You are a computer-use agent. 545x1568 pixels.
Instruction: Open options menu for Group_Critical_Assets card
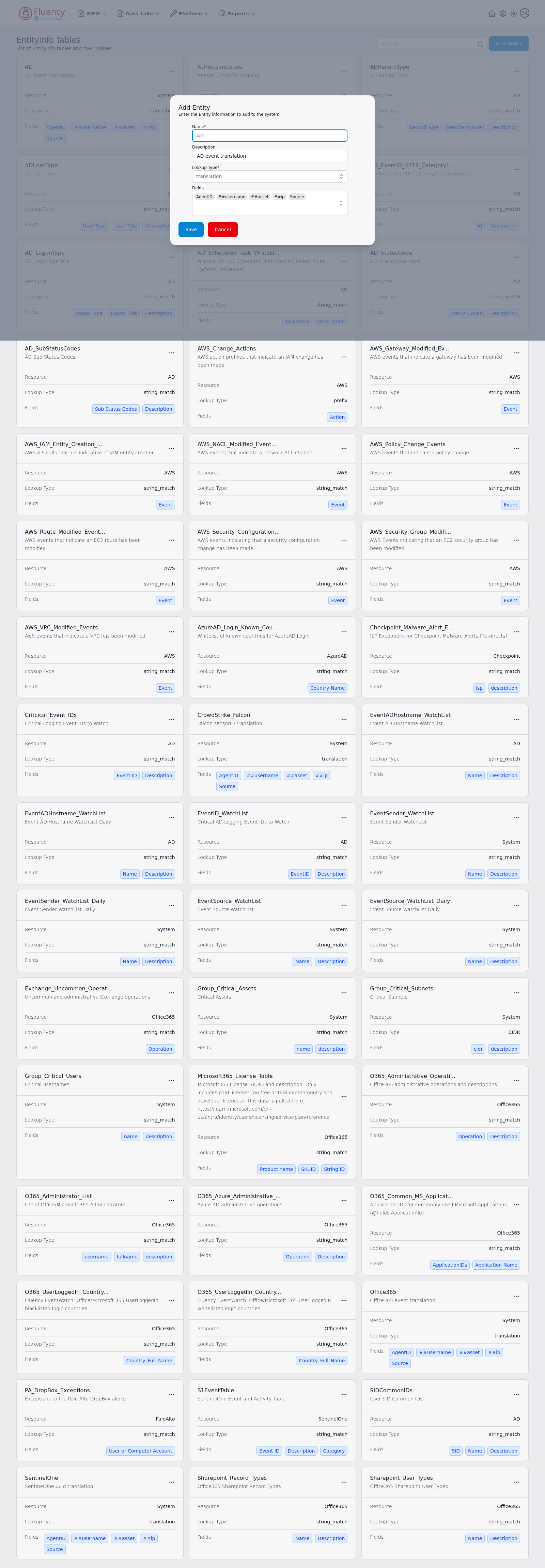pos(344,993)
